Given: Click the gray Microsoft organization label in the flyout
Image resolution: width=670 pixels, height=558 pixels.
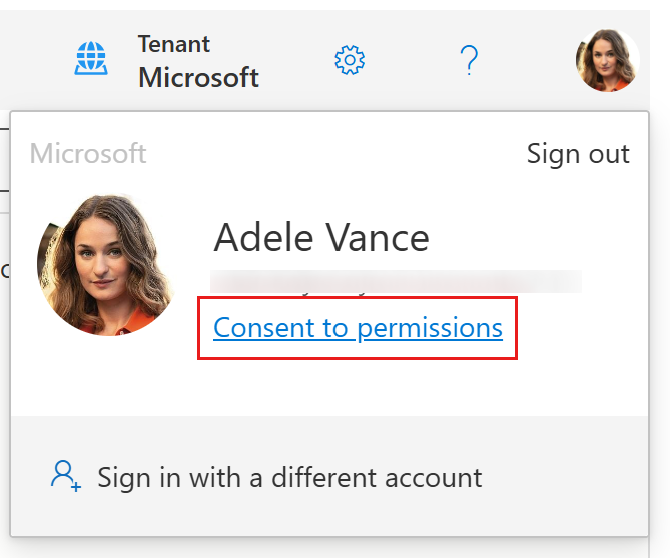Looking at the screenshot, I should [88, 153].
